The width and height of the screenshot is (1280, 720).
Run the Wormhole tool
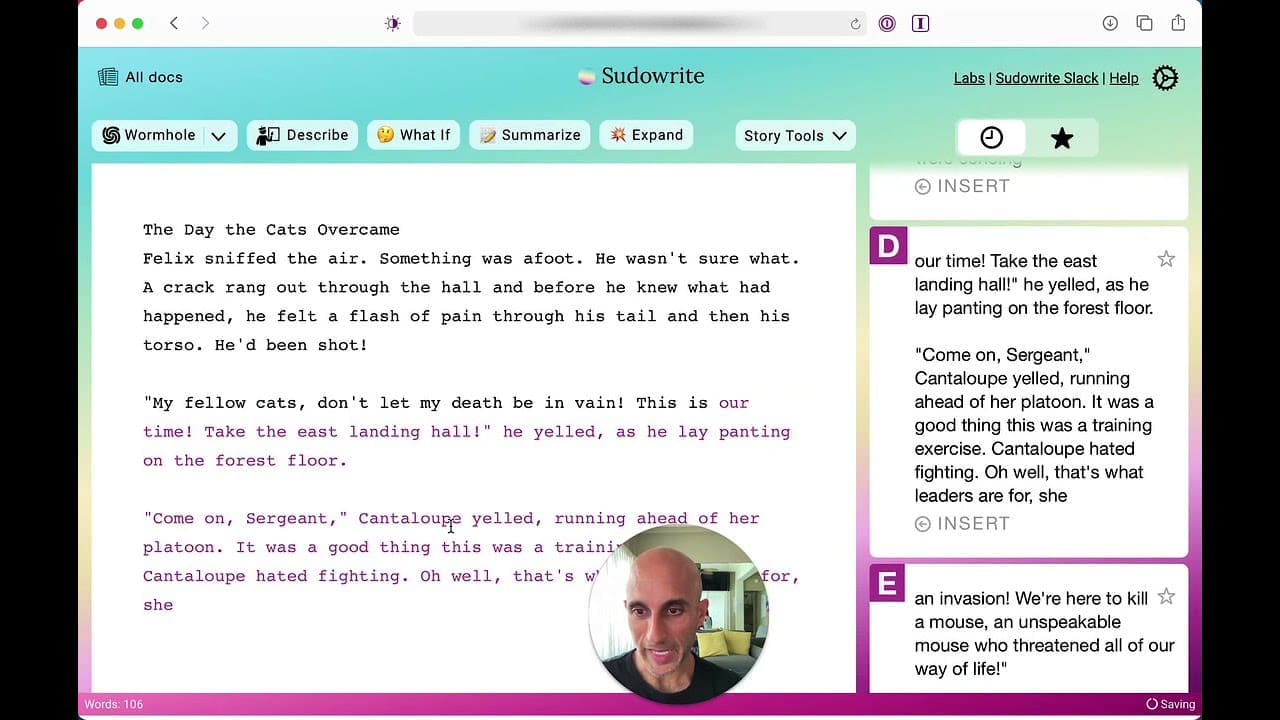click(149, 136)
